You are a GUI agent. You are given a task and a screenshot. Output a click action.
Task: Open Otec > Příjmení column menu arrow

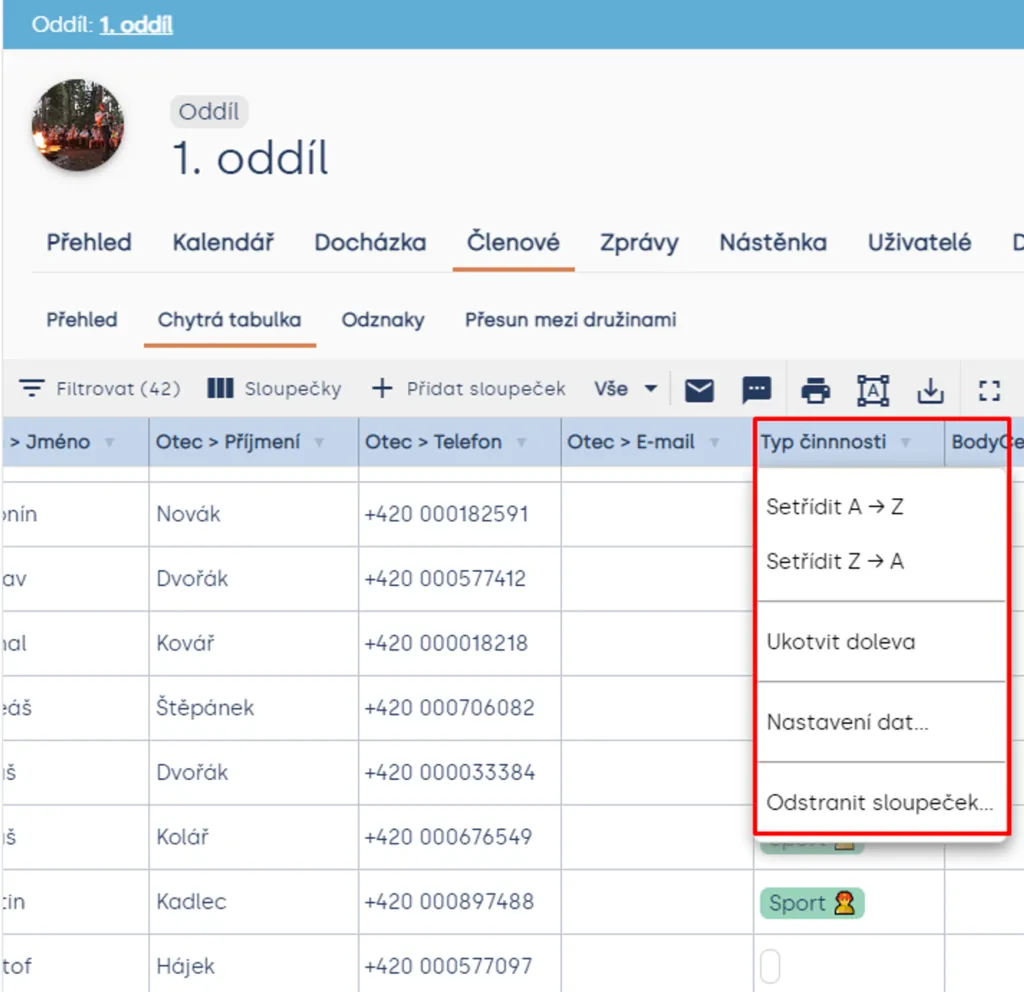click(319, 442)
